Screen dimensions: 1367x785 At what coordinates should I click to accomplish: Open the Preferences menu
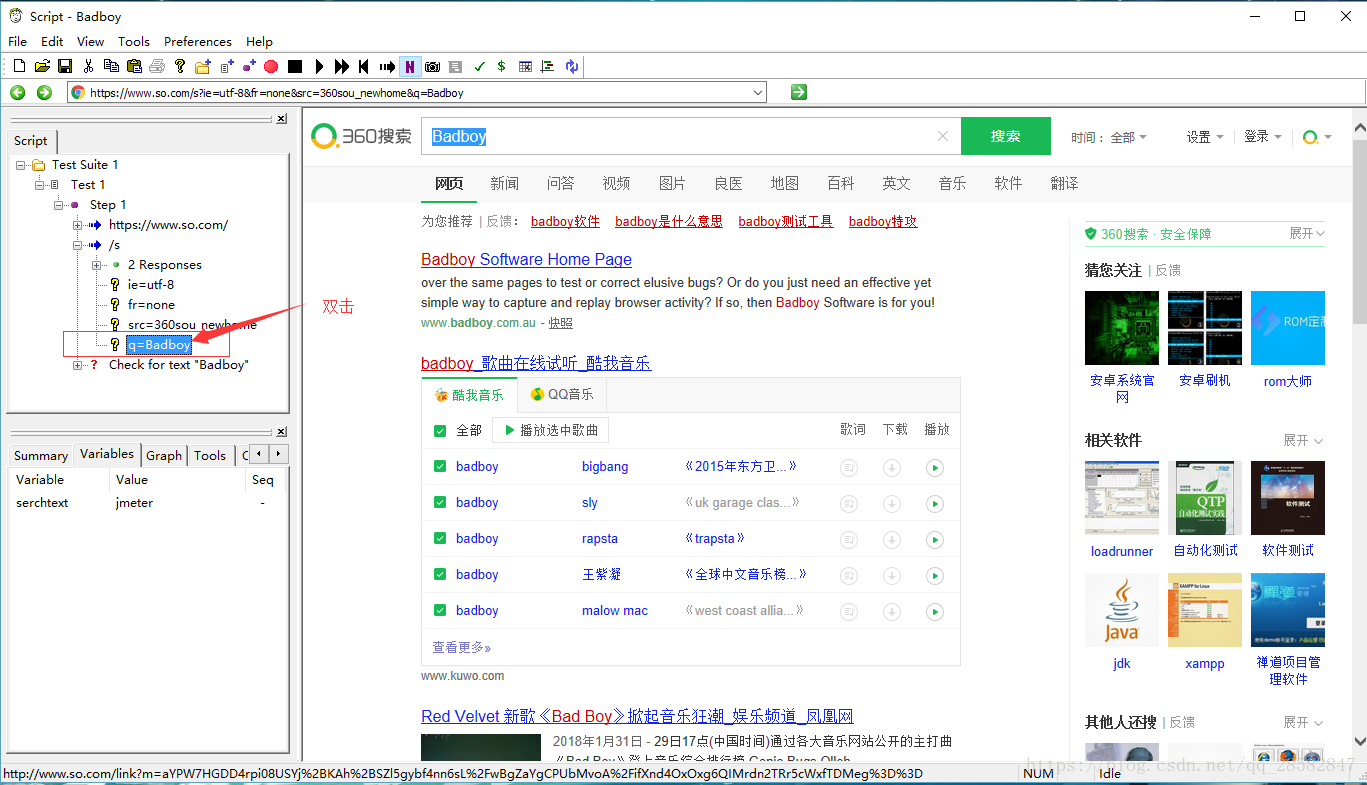coord(198,41)
